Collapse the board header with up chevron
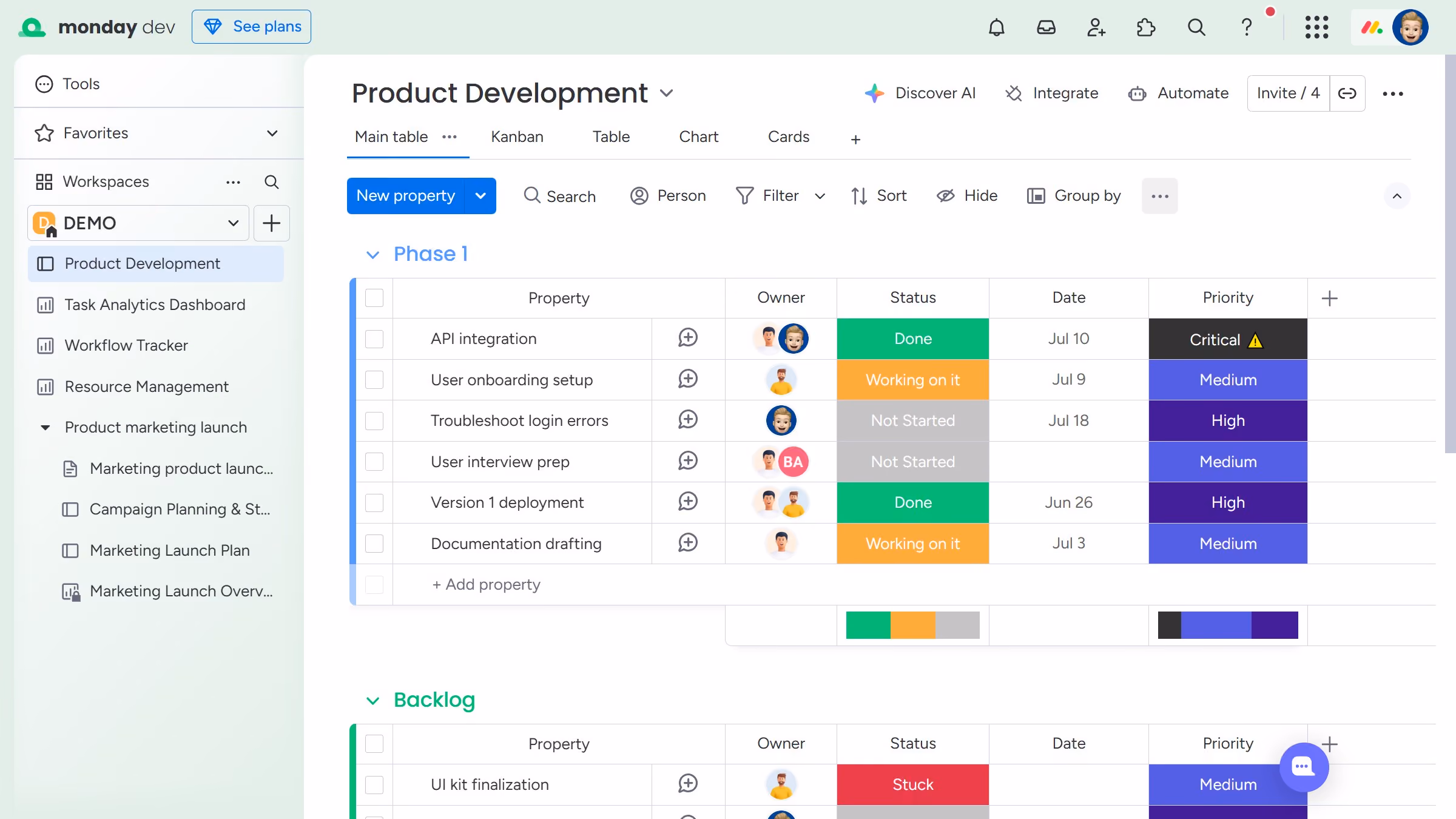 pyautogui.click(x=1397, y=196)
